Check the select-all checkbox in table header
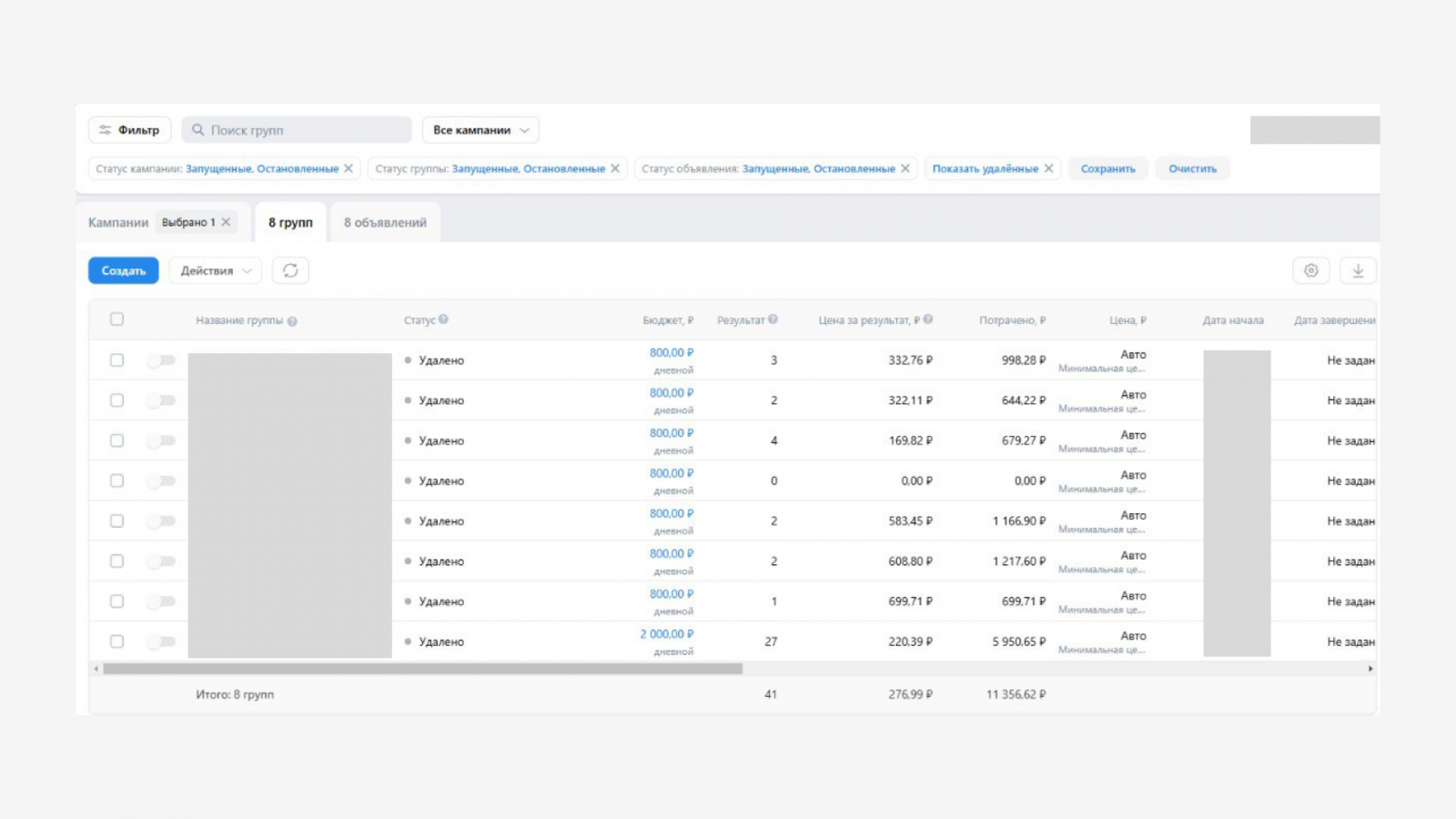This screenshot has height=819, width=1456. (x=116, y=319)
